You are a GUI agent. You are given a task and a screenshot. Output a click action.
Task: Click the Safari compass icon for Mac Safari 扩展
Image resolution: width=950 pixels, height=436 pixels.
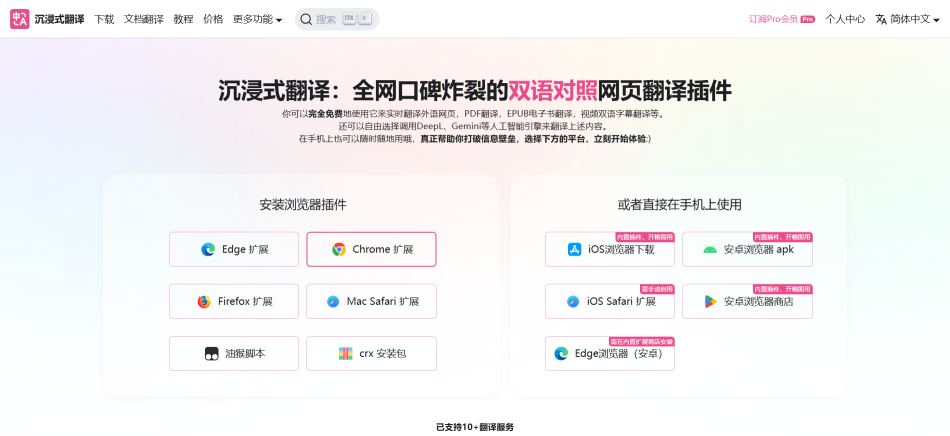[333, 301]
